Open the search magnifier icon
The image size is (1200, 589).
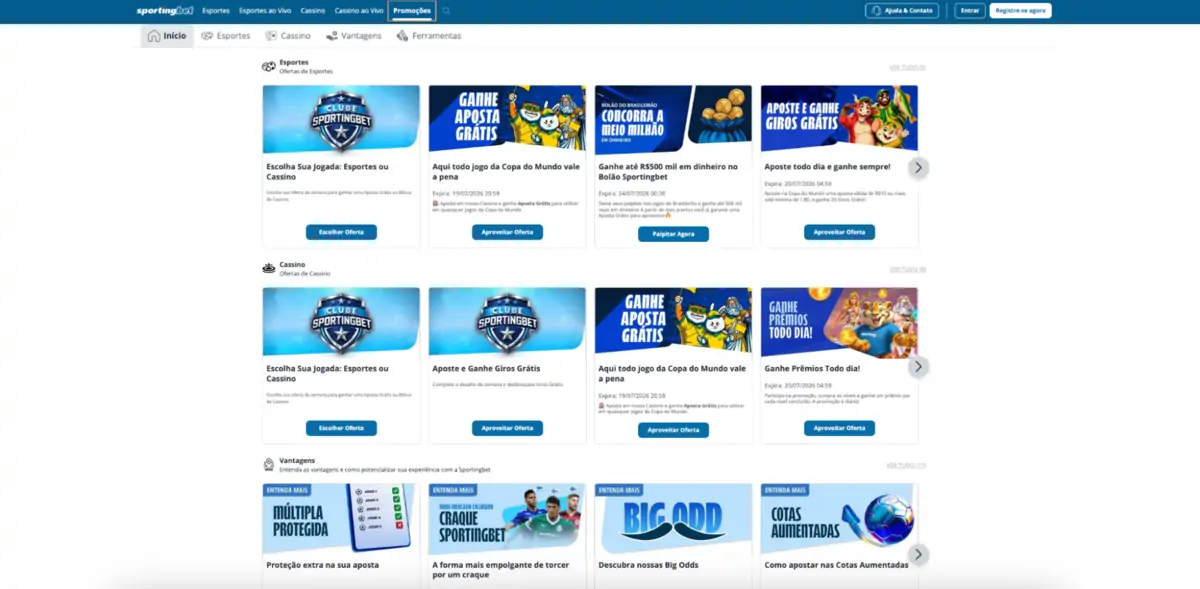[446, 10]
